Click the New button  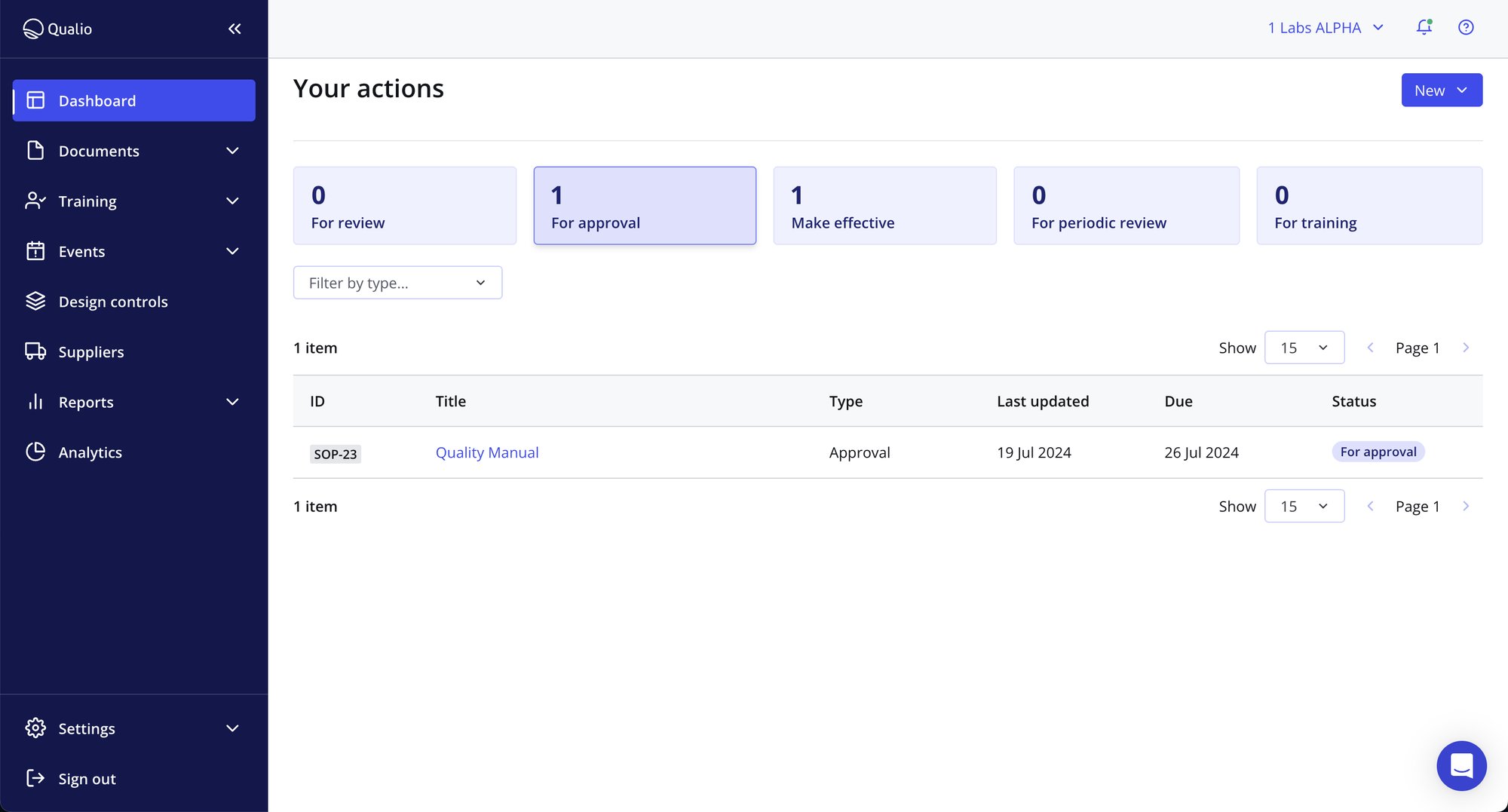(1441, 90)
